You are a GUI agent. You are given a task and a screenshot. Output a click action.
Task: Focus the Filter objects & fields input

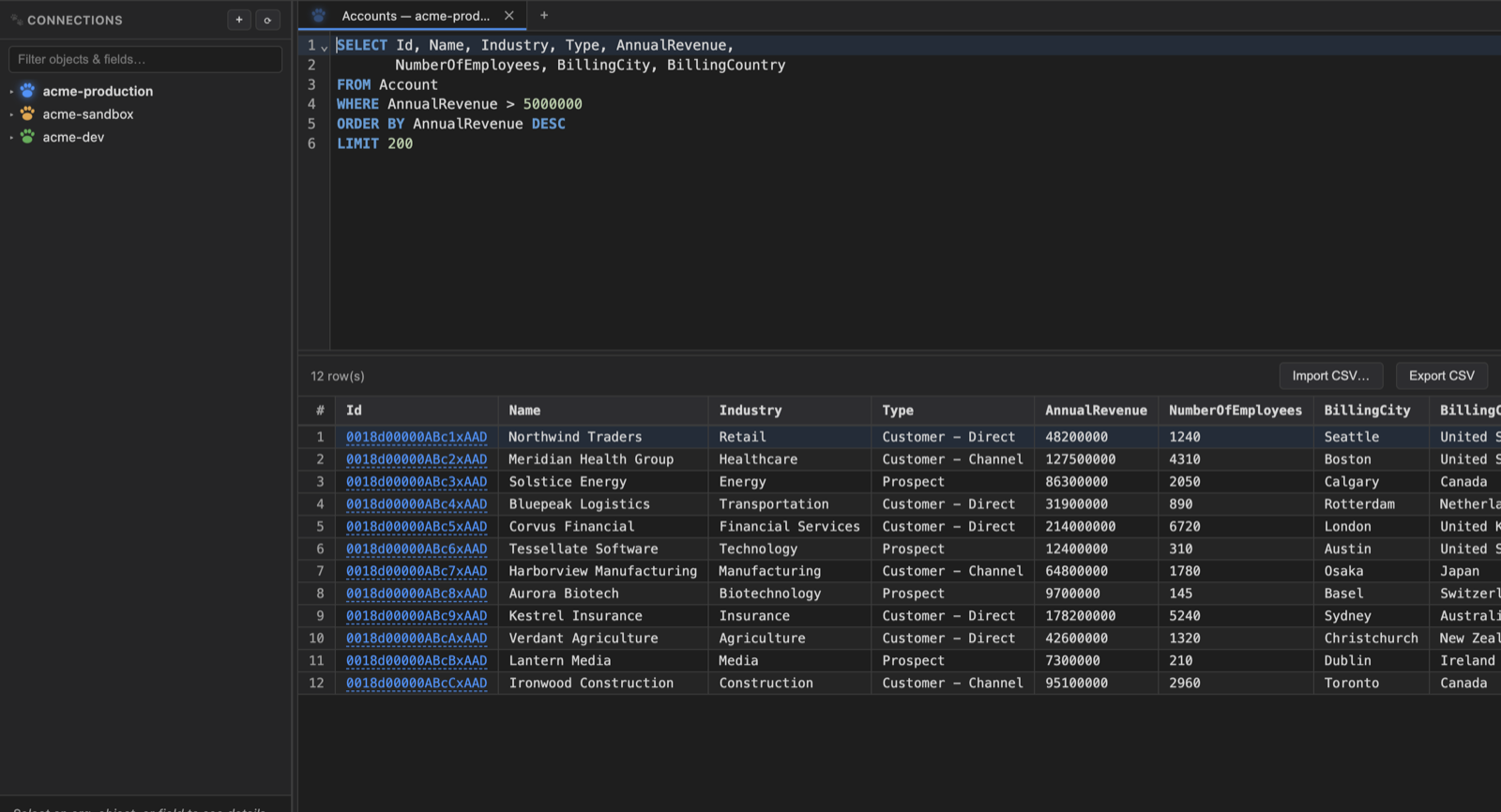[x=145, y=59]
